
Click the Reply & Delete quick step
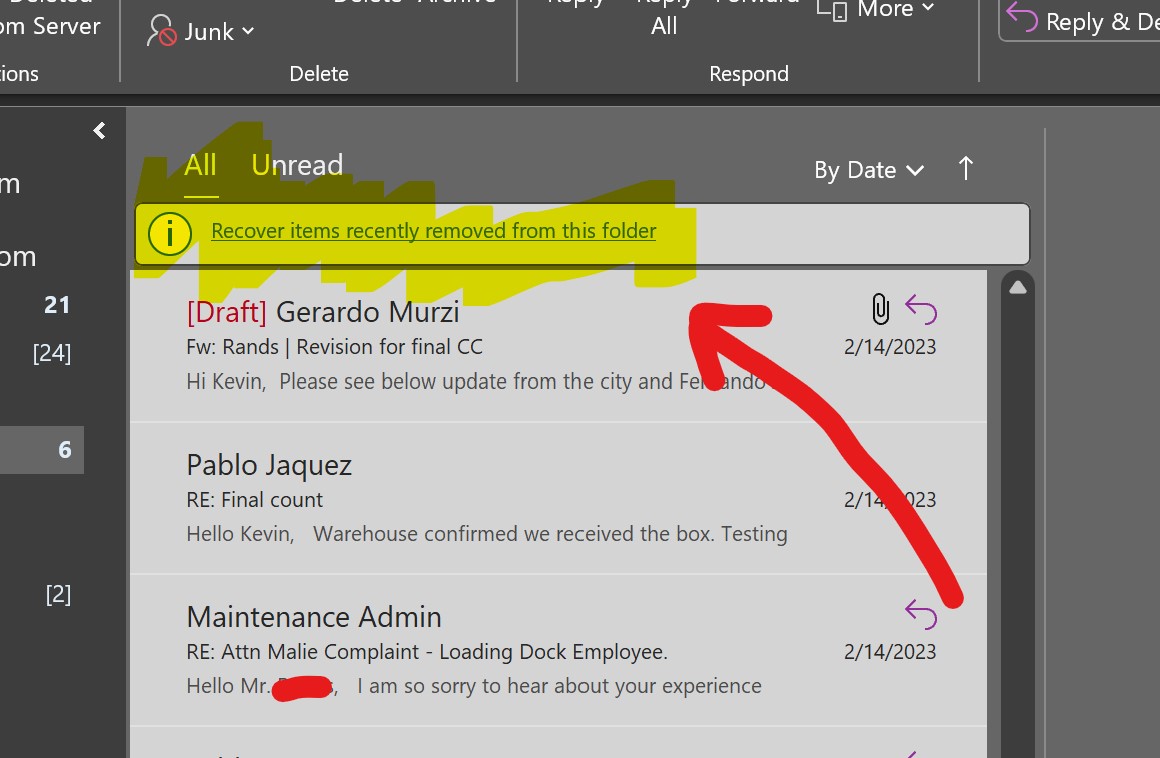1082,20
